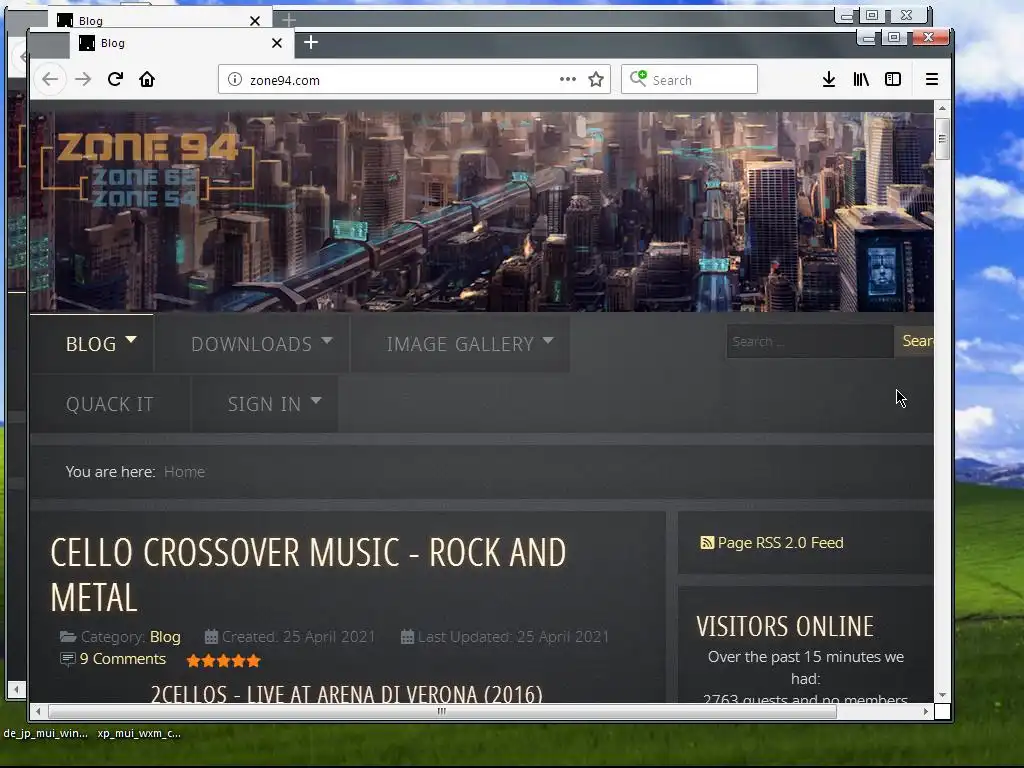Click the horizontal scrollbar right arrow
Image resolution: width=1024 pixels, height=768 pixels.
[x=925, y=711]
